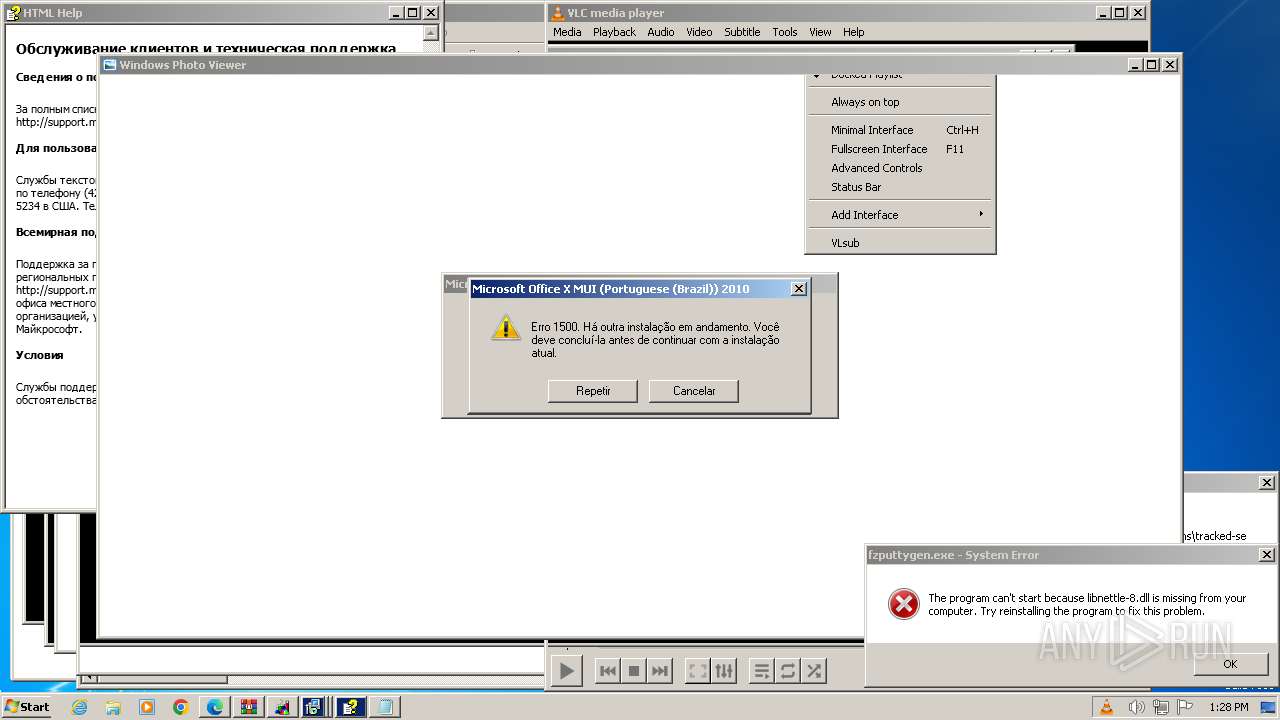The image size is (1280, 720).
Task: Close the Windows Photo Viewer window
Action: [1170, 65]
